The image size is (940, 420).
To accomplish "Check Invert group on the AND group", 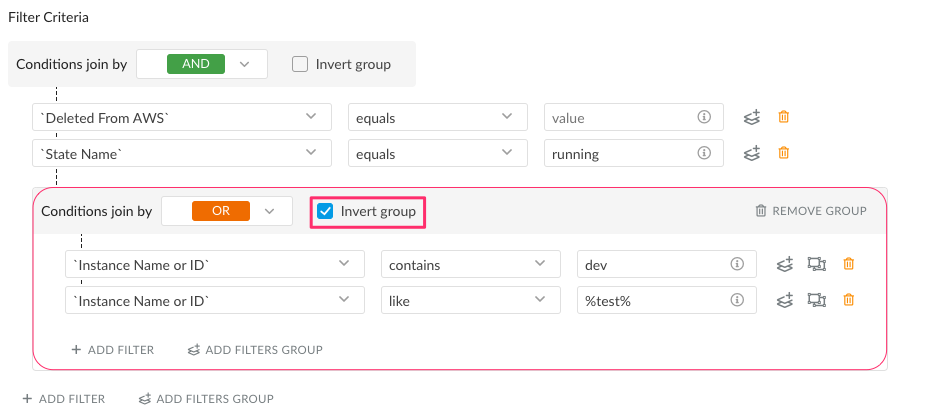I will coord(300,64).
